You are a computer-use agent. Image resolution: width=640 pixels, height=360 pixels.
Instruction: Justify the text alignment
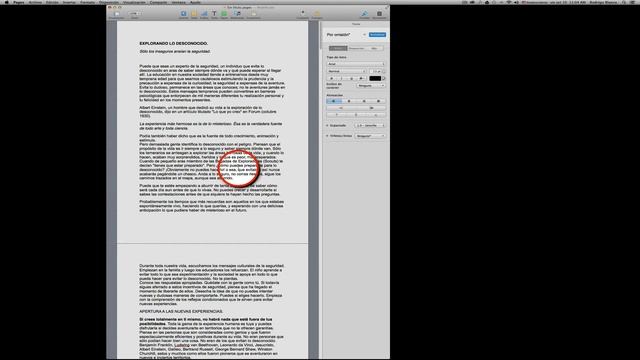click(x=378, y=101)
